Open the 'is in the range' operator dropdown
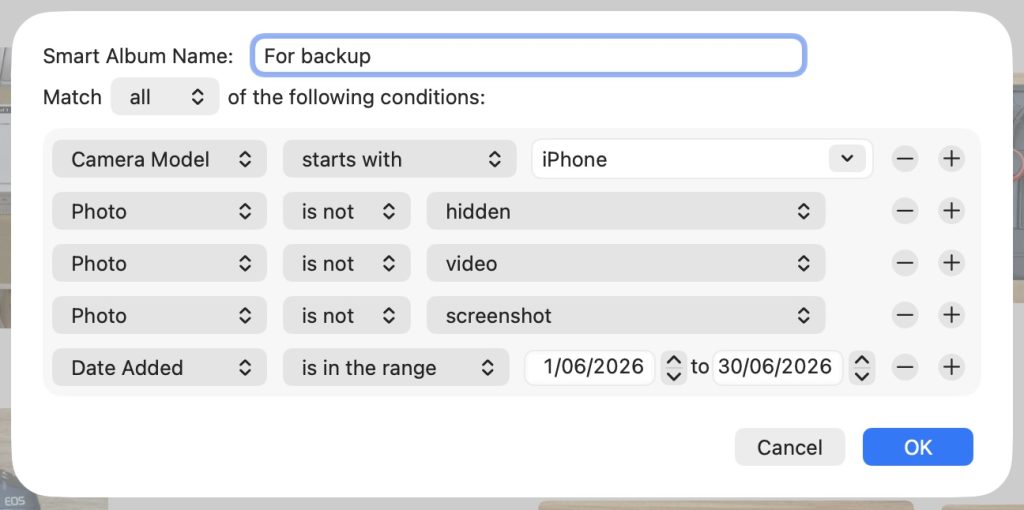 [396, 367]
